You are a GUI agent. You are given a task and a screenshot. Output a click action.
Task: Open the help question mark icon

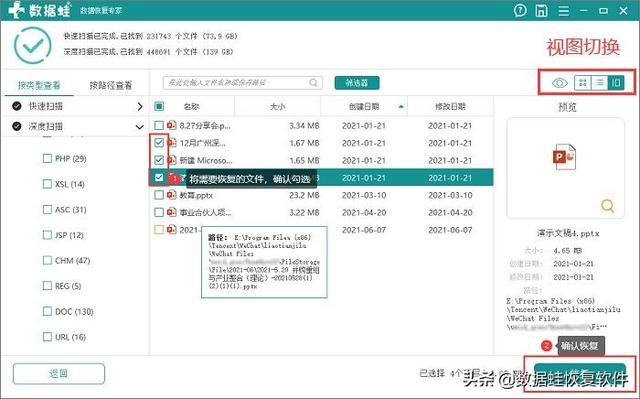coord(520,10)
